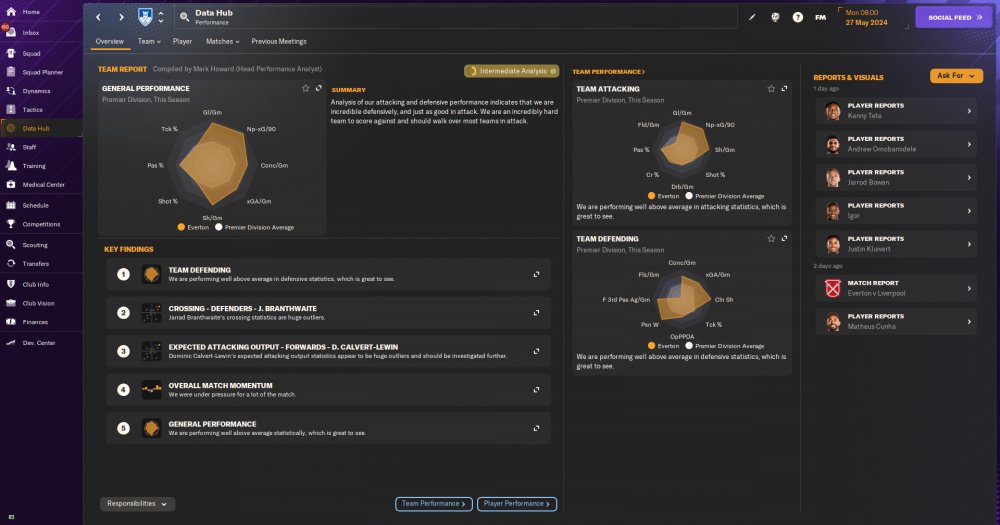Click the Team Performance button
The width and height of the screenshot is (1000, 525).
point(434,504)
